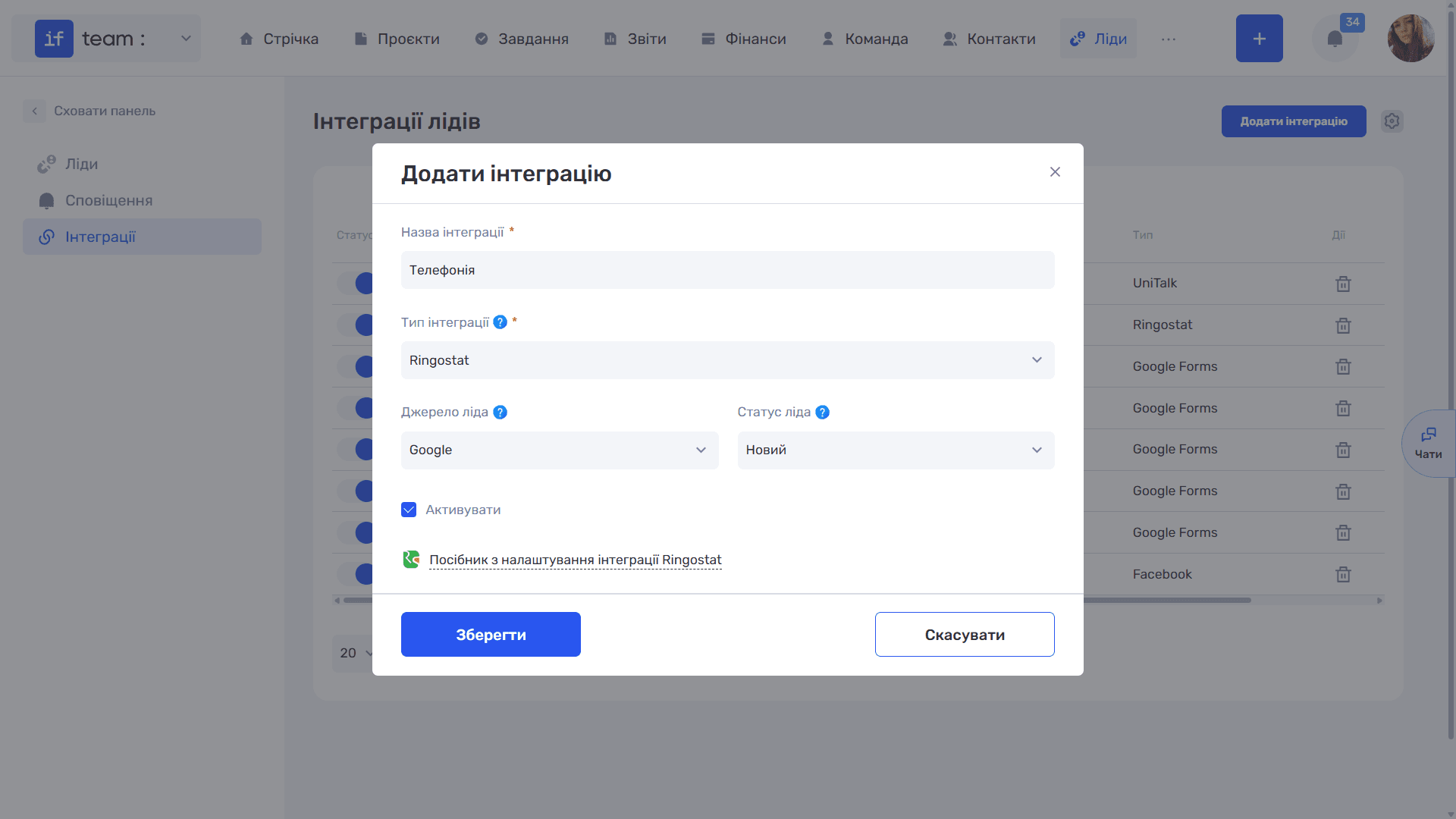Click the blue plus create button

coord(1259,39)
